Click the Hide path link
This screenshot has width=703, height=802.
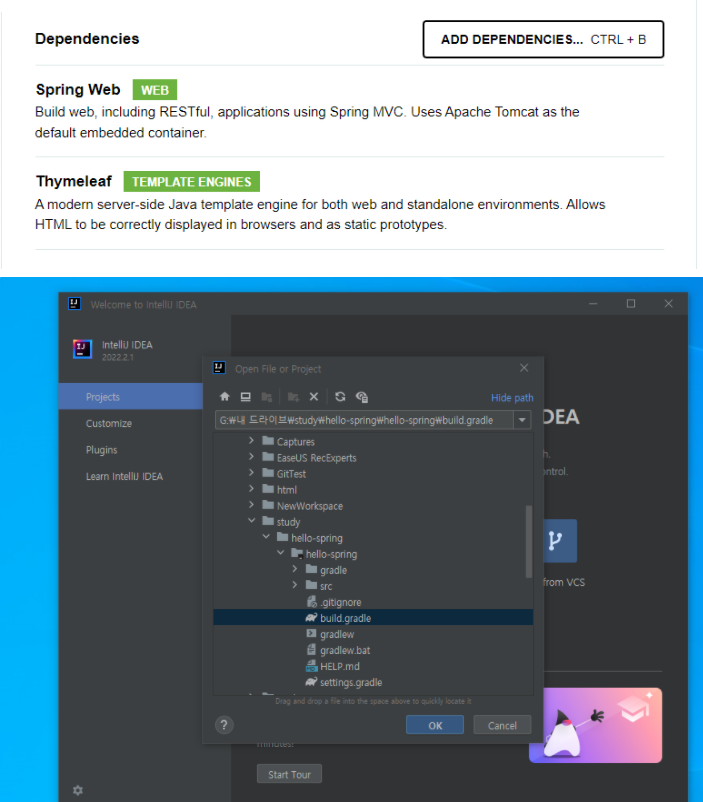(512, 397)
